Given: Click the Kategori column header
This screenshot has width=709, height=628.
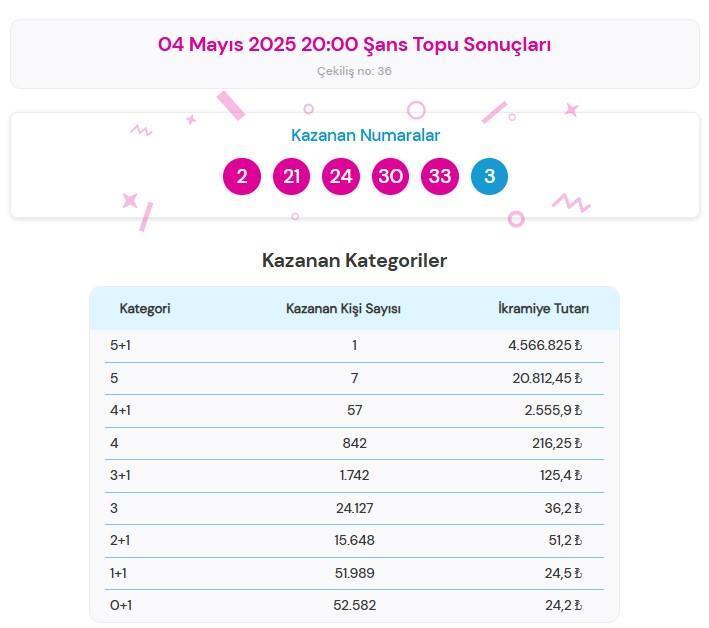Looking at the screenshot, I should pos(145,308).
